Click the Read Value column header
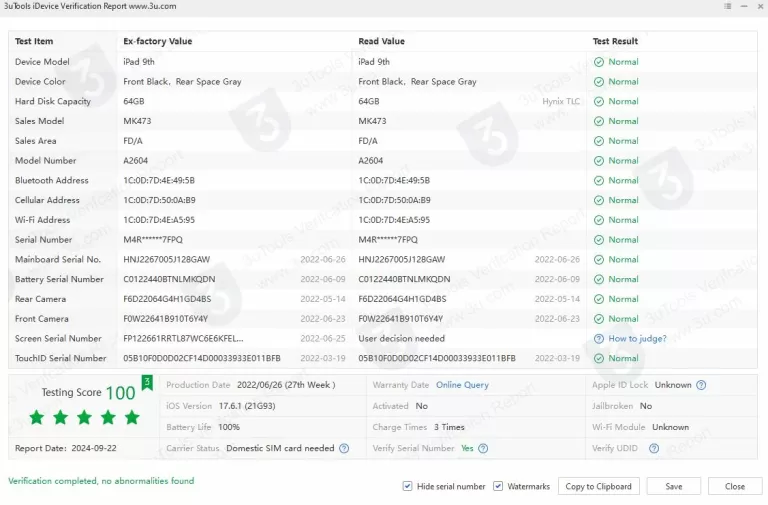This screenshot has width=768, height=505. click(x=382, y=41)
